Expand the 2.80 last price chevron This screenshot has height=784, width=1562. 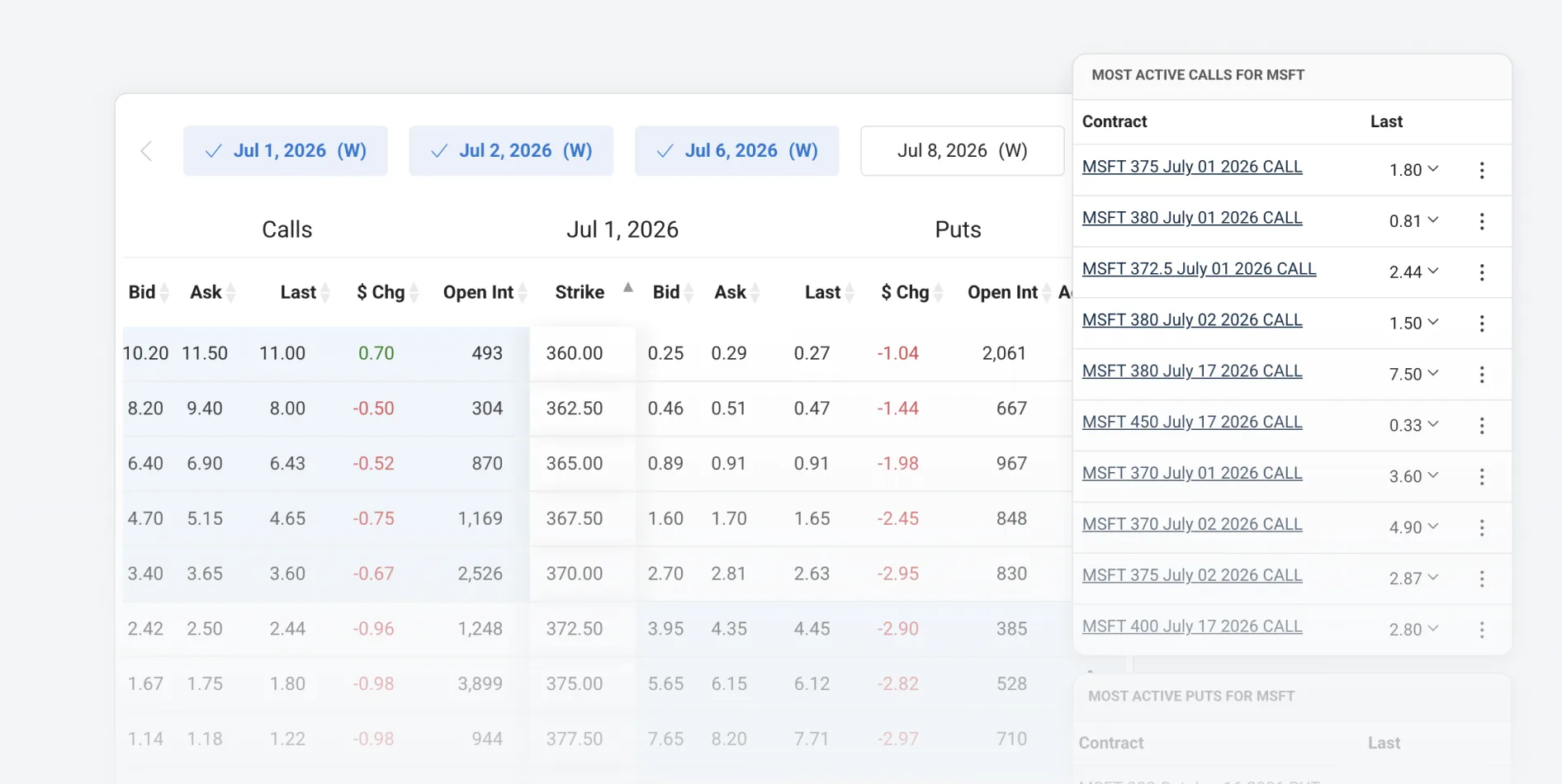coord(1433,630)
